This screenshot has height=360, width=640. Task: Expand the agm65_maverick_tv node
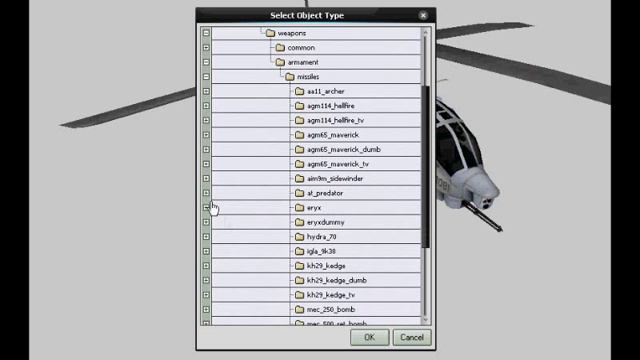[206, 164]
